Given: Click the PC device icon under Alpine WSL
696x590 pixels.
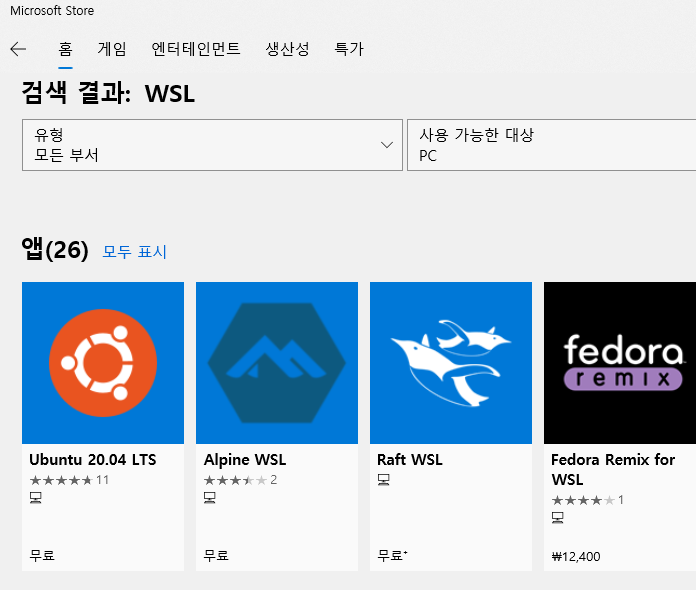Looking at the screenshot, I should pos(210,497).
